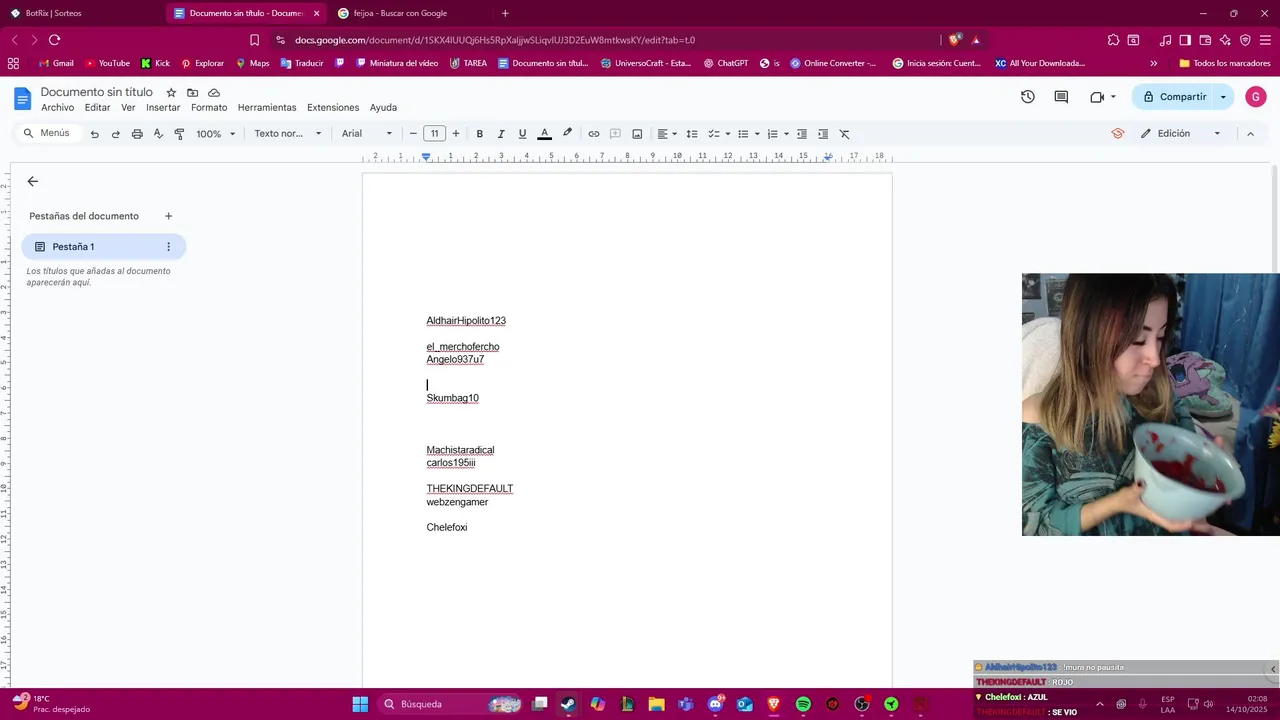The image size is (1280, 720).
Task: Toggle italic formatting
Action: 501,134
